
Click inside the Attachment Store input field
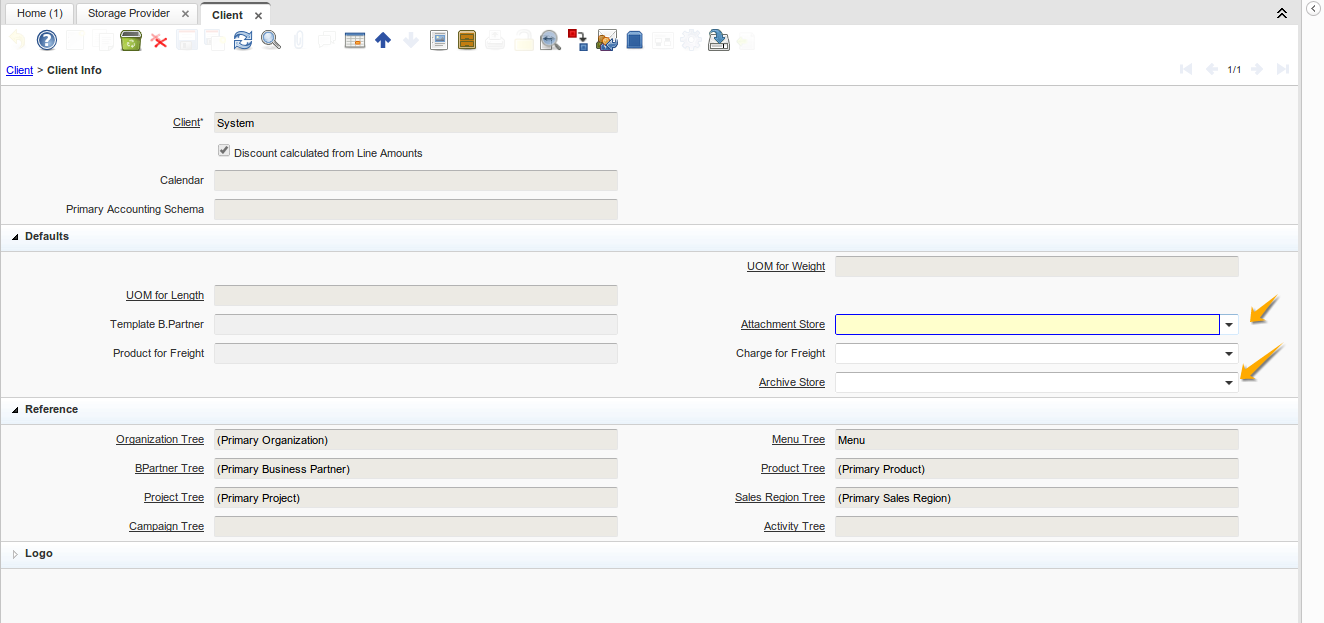(x=1026, y=325)
